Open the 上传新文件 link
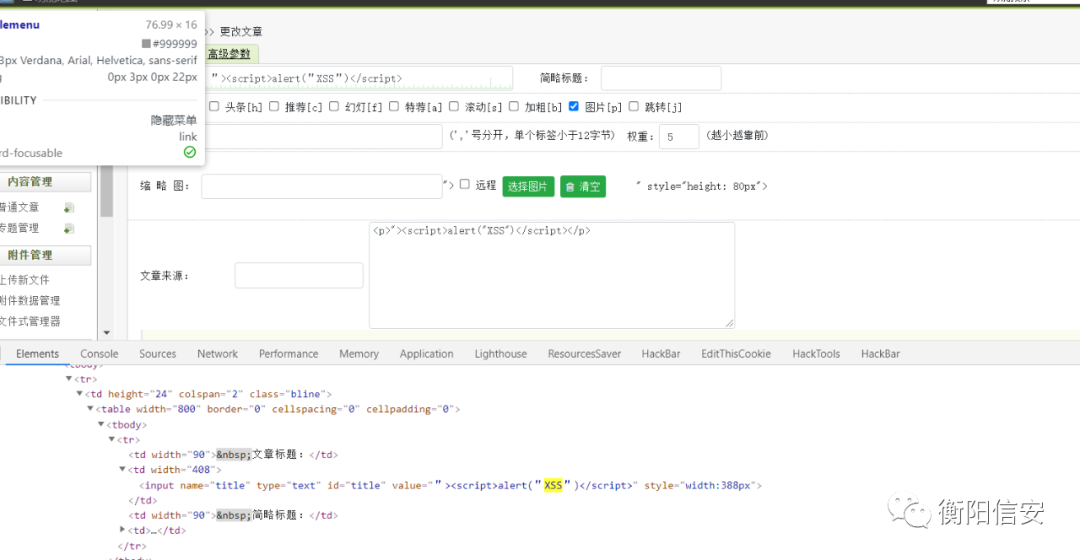 [25, 280]
